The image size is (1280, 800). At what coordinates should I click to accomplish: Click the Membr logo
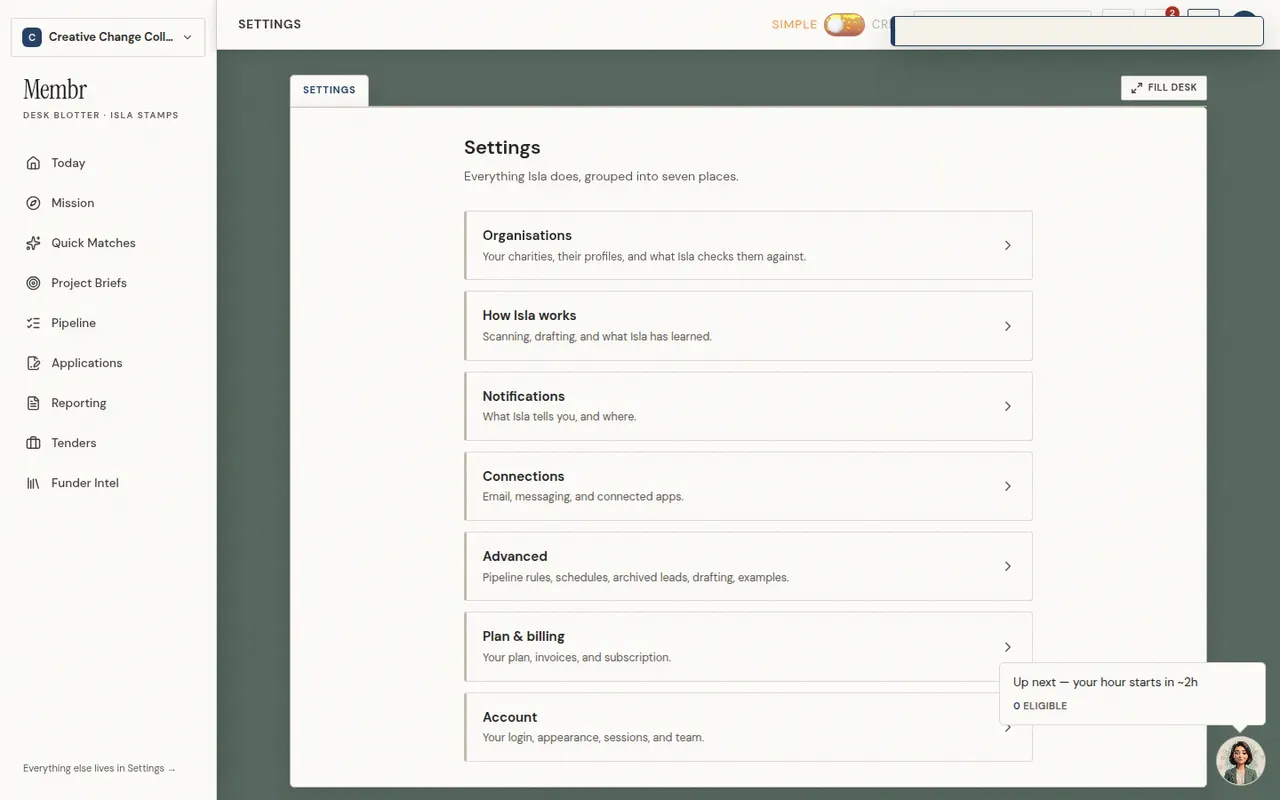pyautogui.click(x=55, y=90)
